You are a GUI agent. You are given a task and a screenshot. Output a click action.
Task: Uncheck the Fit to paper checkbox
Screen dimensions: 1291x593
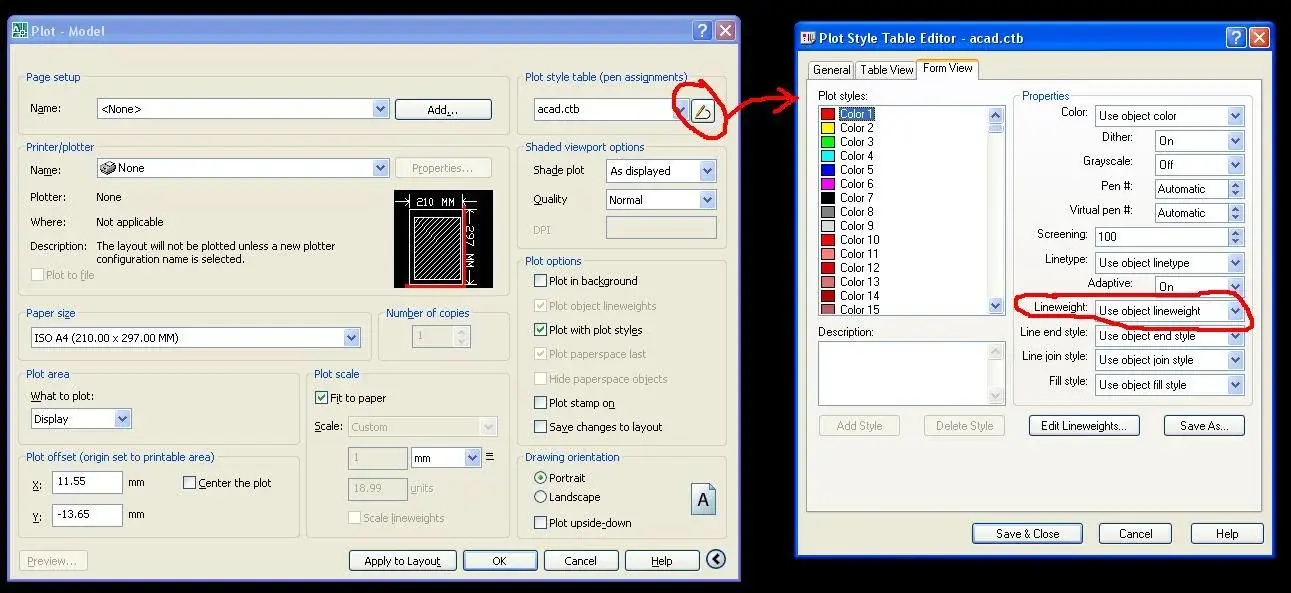coord(321,398)
